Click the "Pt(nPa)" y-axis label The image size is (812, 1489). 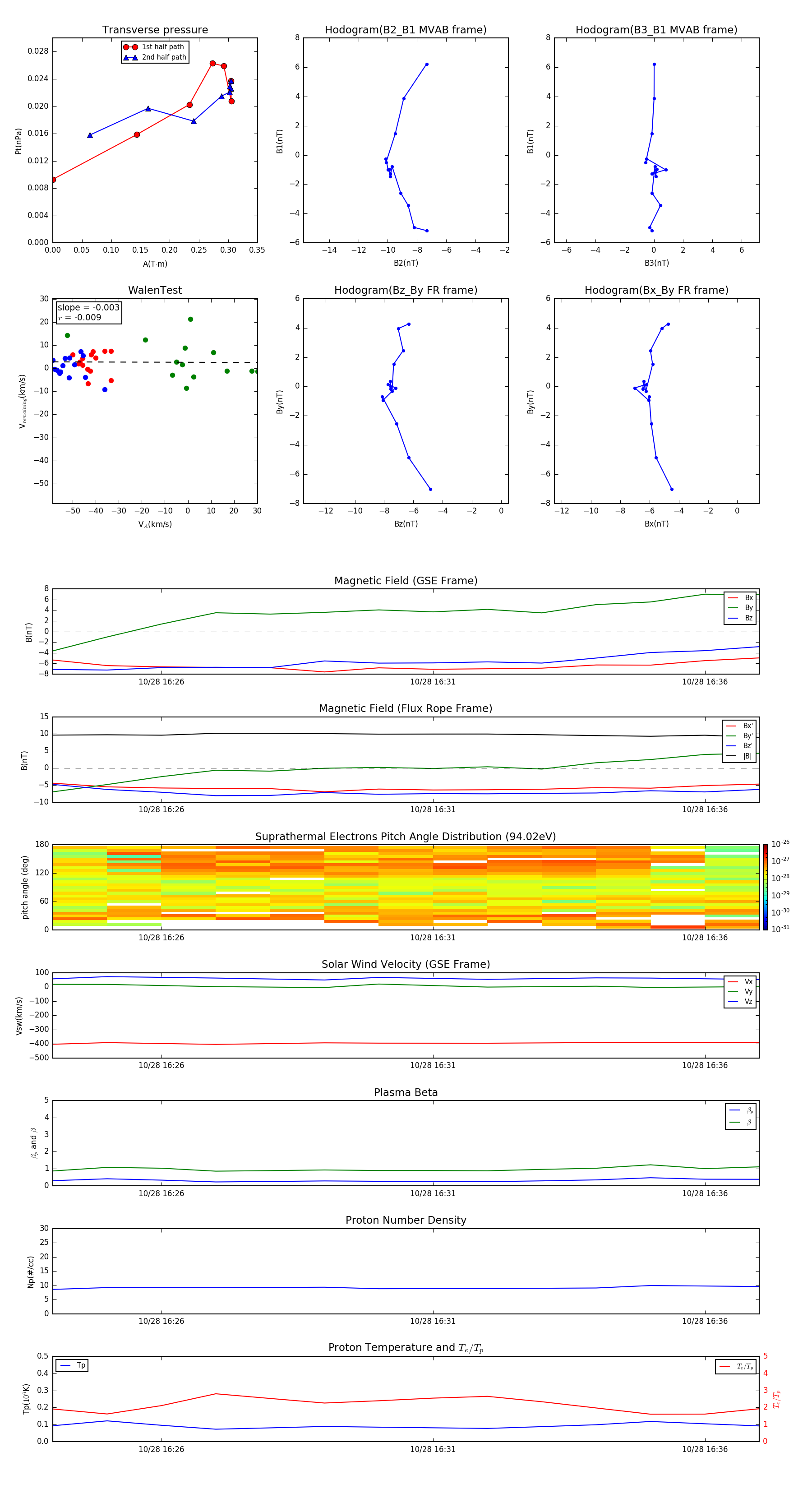(18, 140)
